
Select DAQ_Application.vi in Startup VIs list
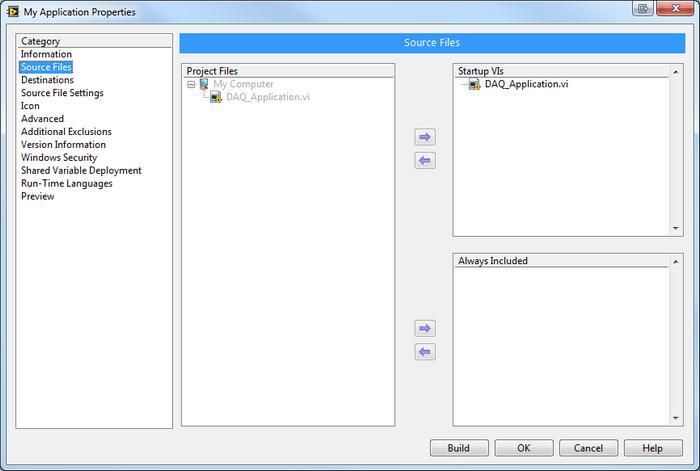point(526,84)
